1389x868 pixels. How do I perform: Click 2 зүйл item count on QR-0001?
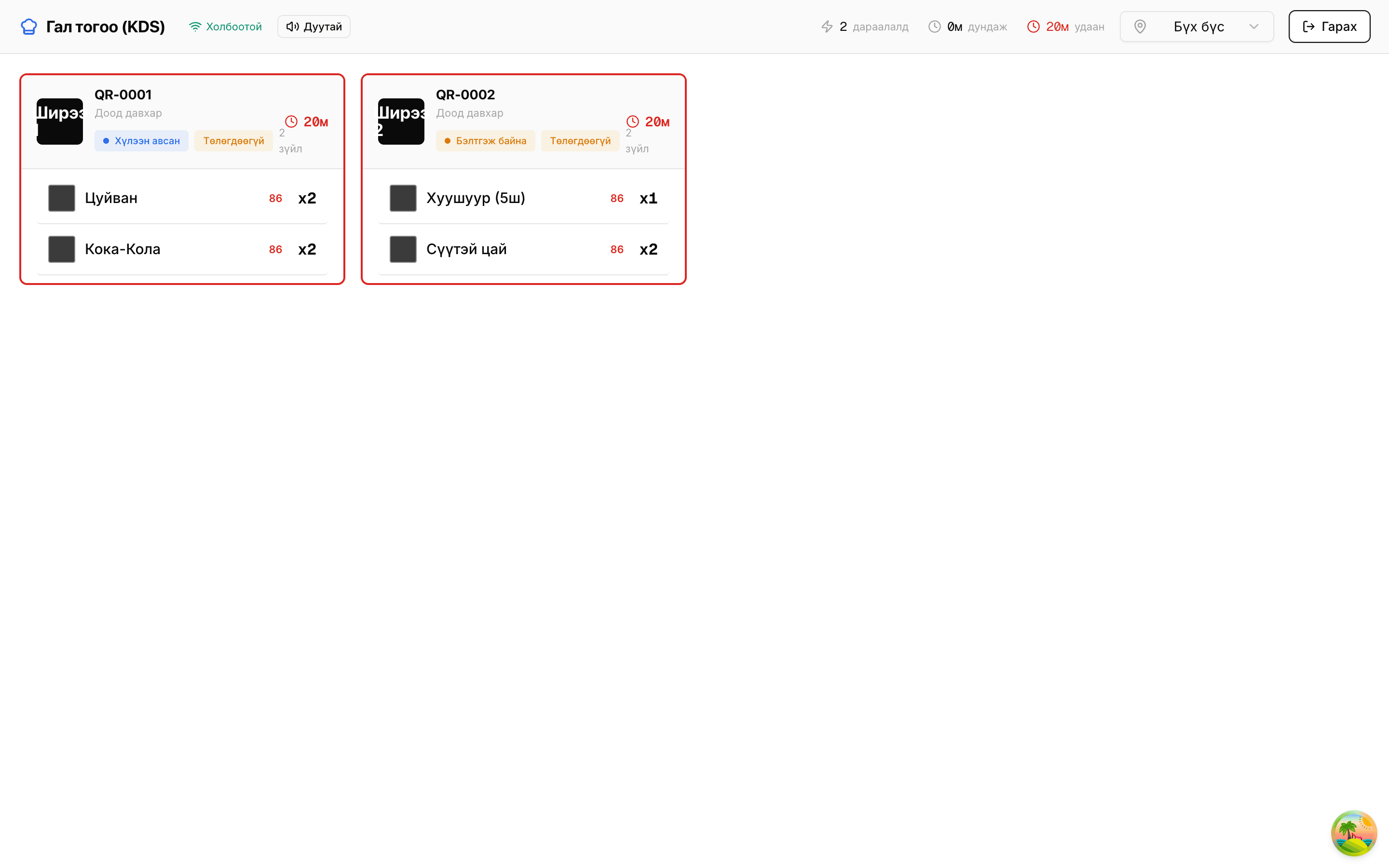pyautogui.click(x=290, y=141)
